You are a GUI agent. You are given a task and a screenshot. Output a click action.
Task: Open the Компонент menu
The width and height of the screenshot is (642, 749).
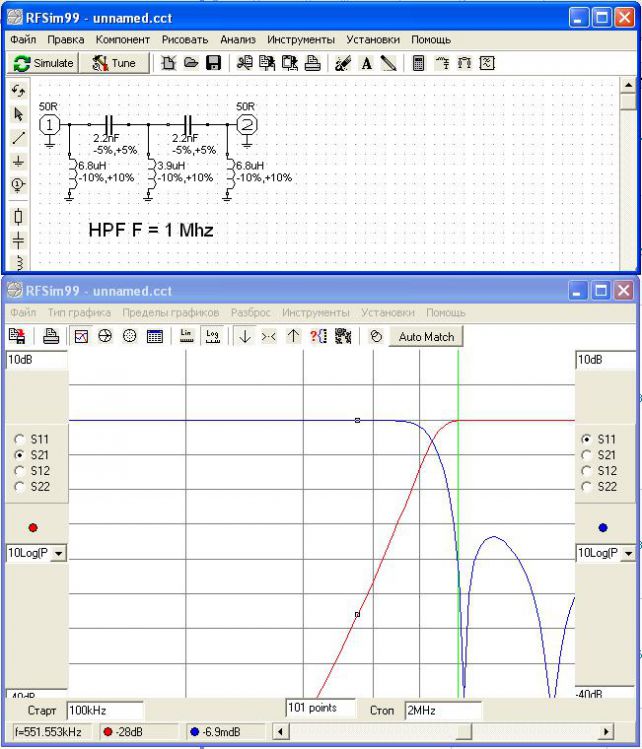(123, 40)
